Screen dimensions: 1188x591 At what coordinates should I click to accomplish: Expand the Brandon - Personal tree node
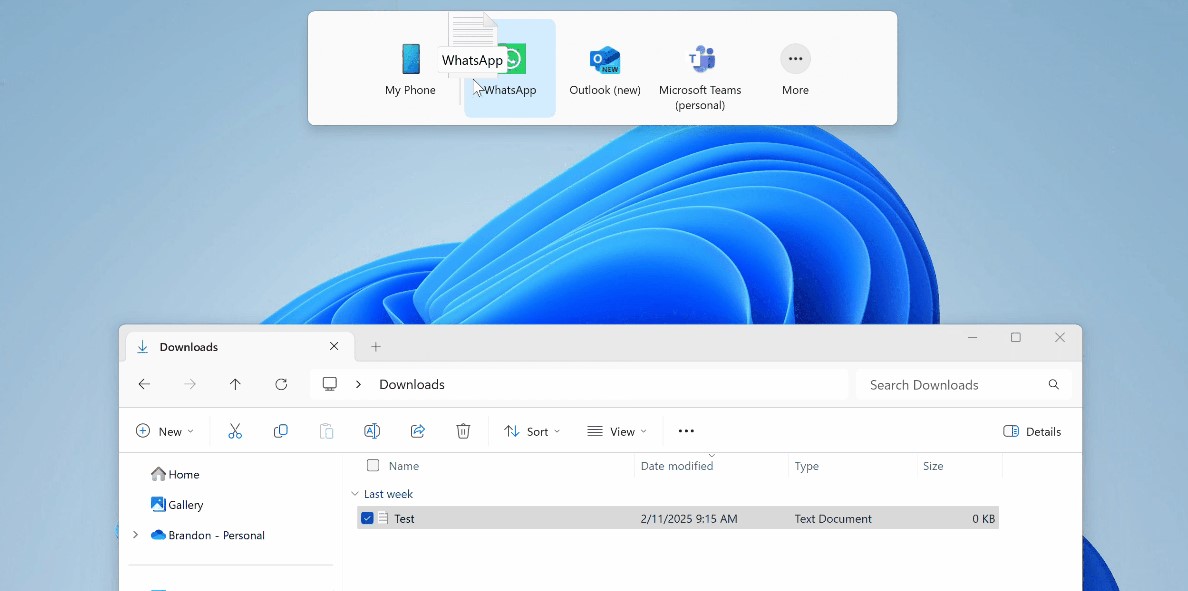click(x=135, y=535)
